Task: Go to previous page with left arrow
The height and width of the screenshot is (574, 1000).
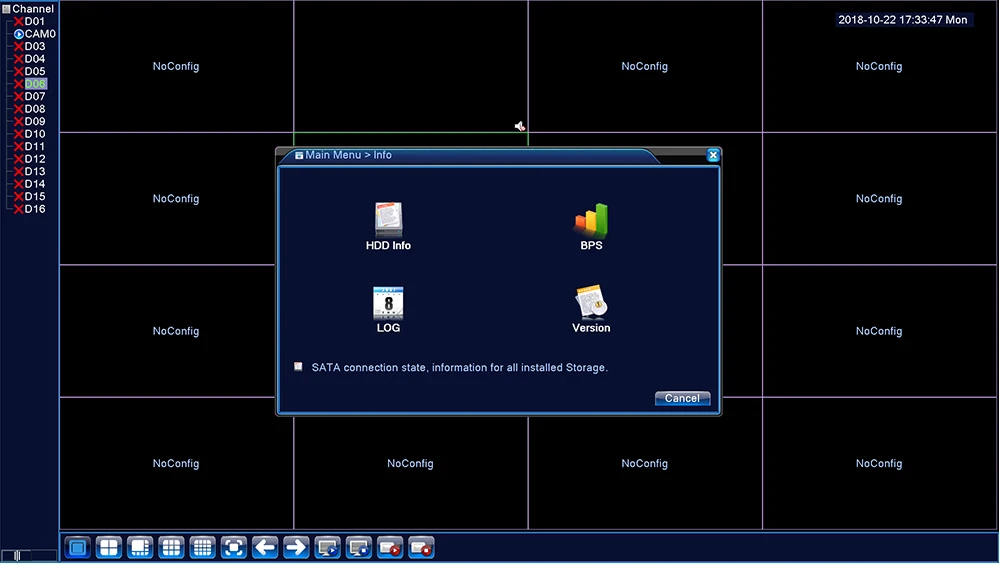Action: [x=265, y=547]
